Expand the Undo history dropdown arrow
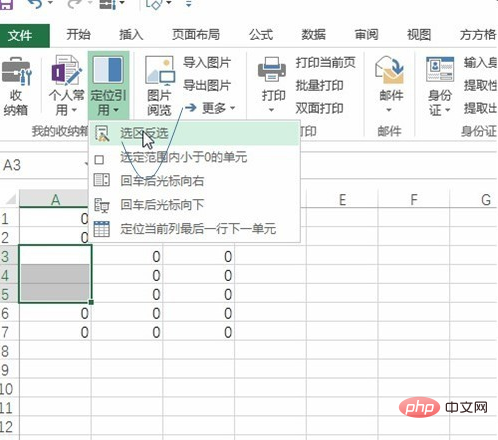 tap(50, 3)
